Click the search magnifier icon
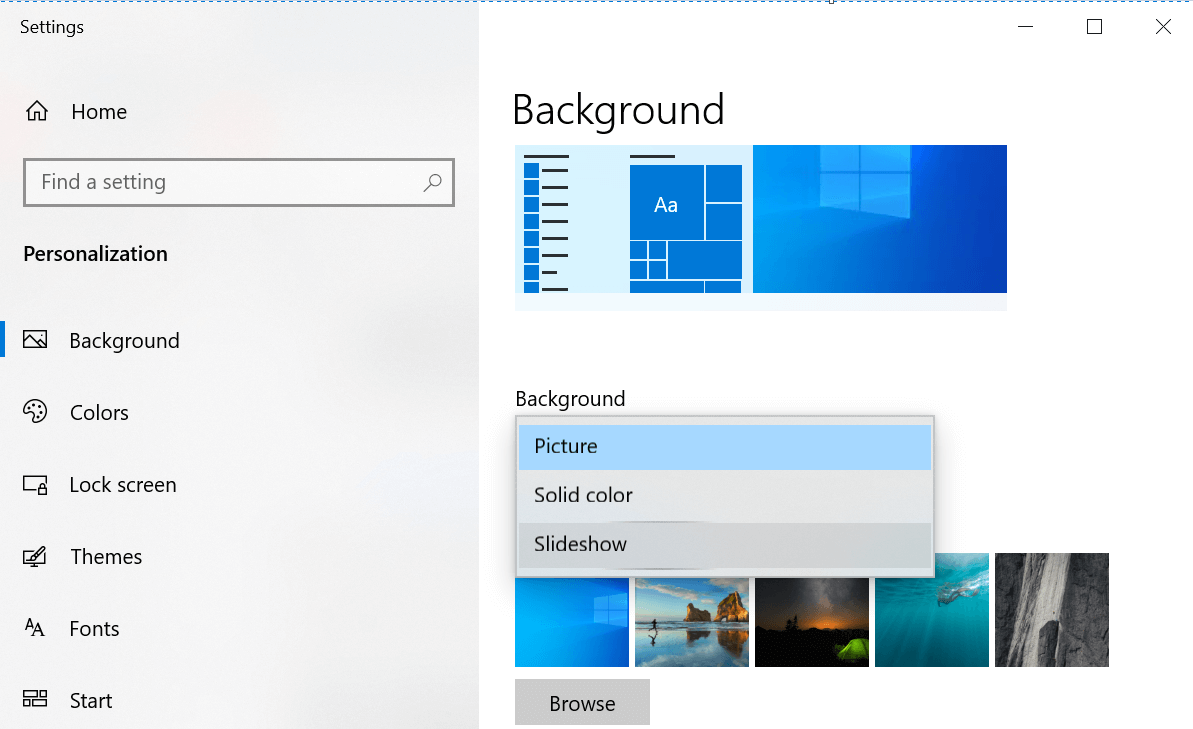Image resolution: width=1193 pixels, height=729 pixels. 432,182
